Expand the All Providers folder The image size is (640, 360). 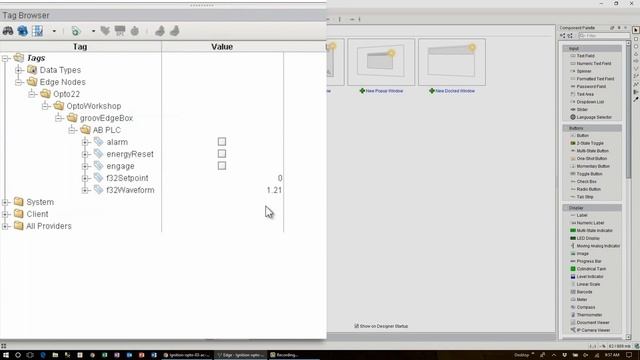[x=5, y=226]
